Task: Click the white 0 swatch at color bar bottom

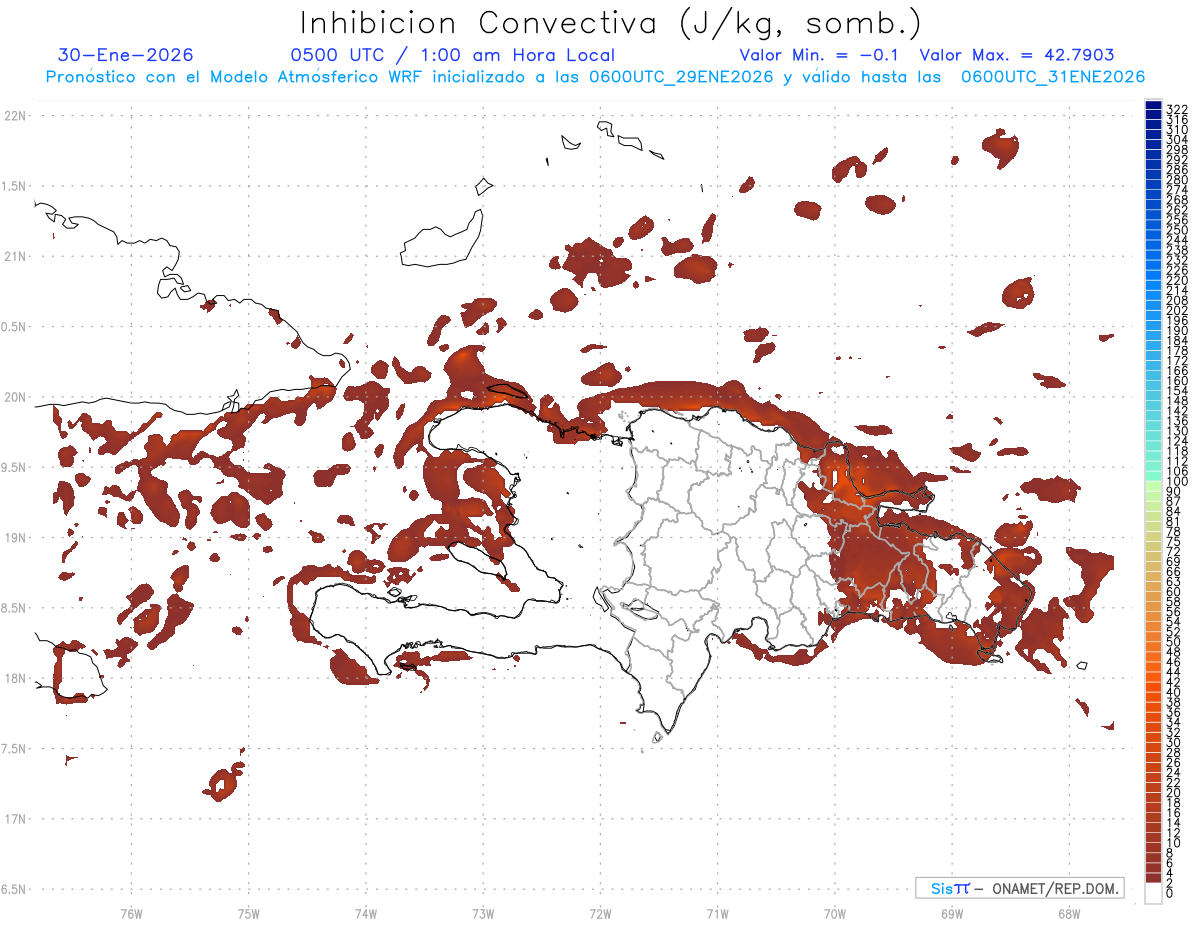Action: pyautogui.click(x=1153, y=894)
